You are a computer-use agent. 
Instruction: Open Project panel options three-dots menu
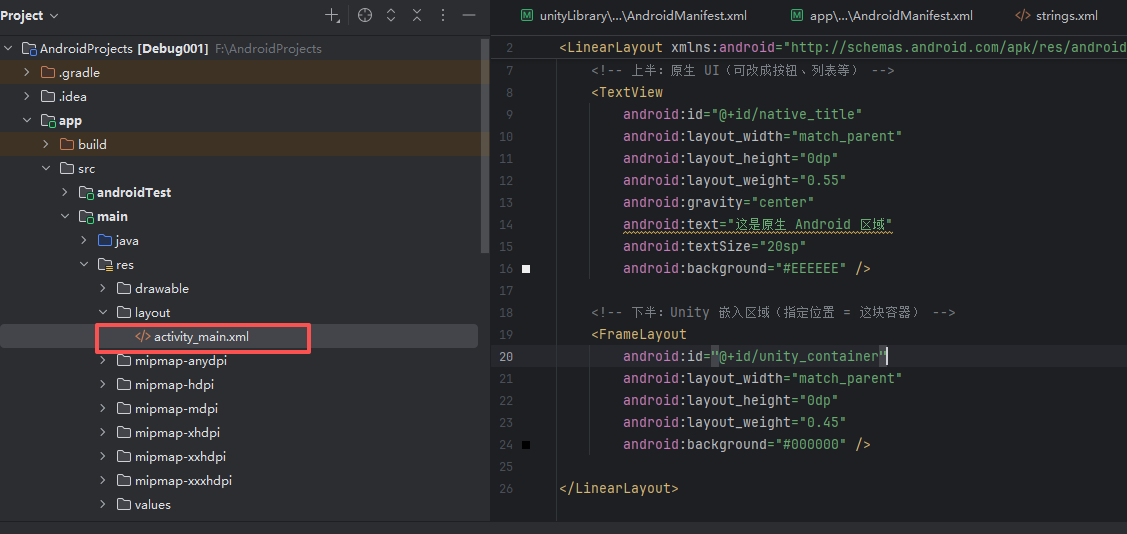443,15
